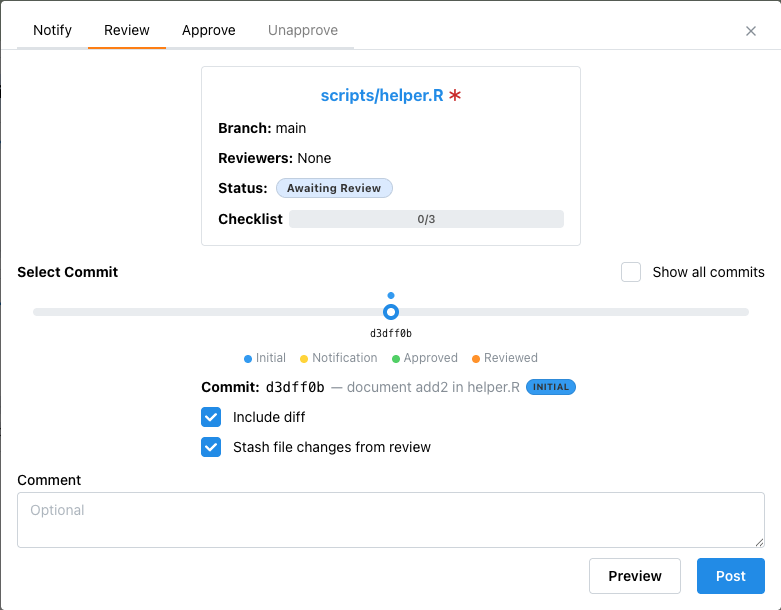Click the blue Initial legend dot
The height and width of the screenshot is (610, 781).
tap(248, 358)
